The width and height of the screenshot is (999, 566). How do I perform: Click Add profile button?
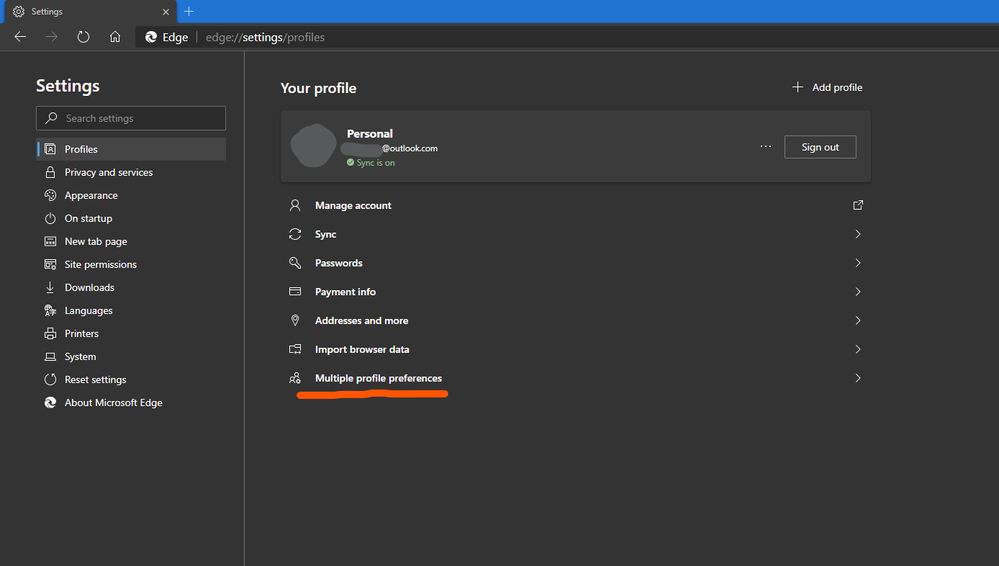tap(827, 87)
